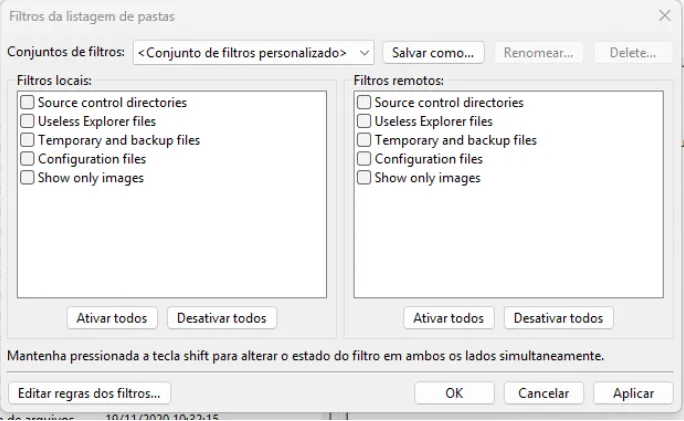The width and height of the screenshot is (684, 421).
Task: Toggle local Temporary and backup files filter
Action: coord(27,140)
